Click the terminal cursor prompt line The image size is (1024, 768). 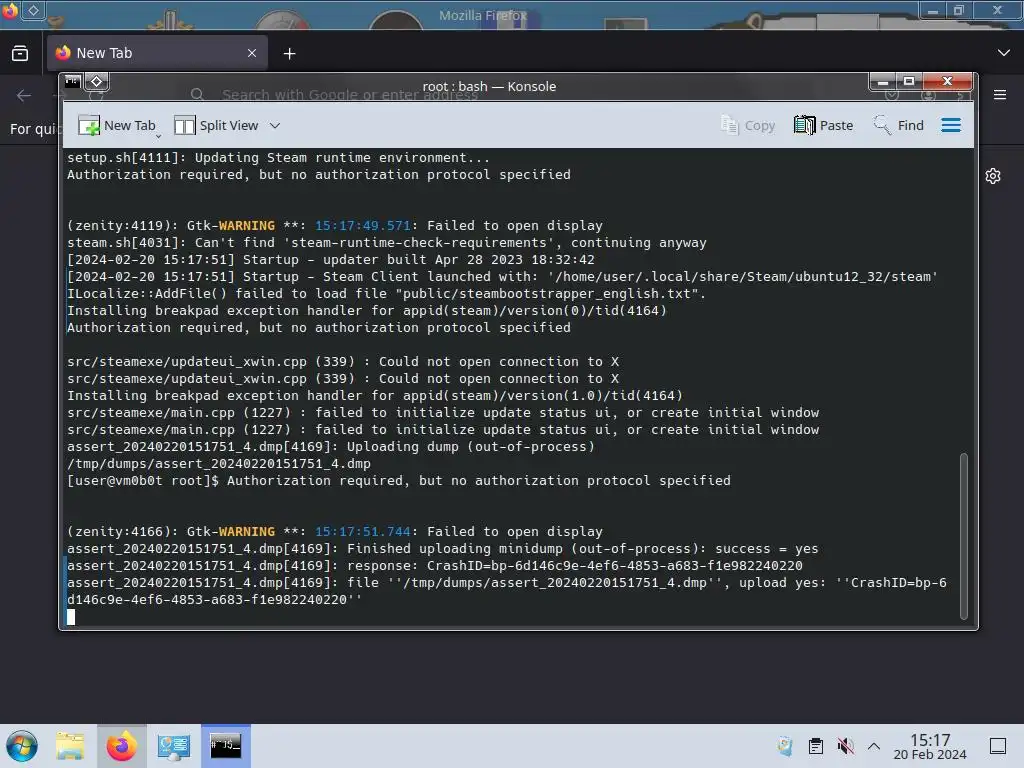click(71, 617)
